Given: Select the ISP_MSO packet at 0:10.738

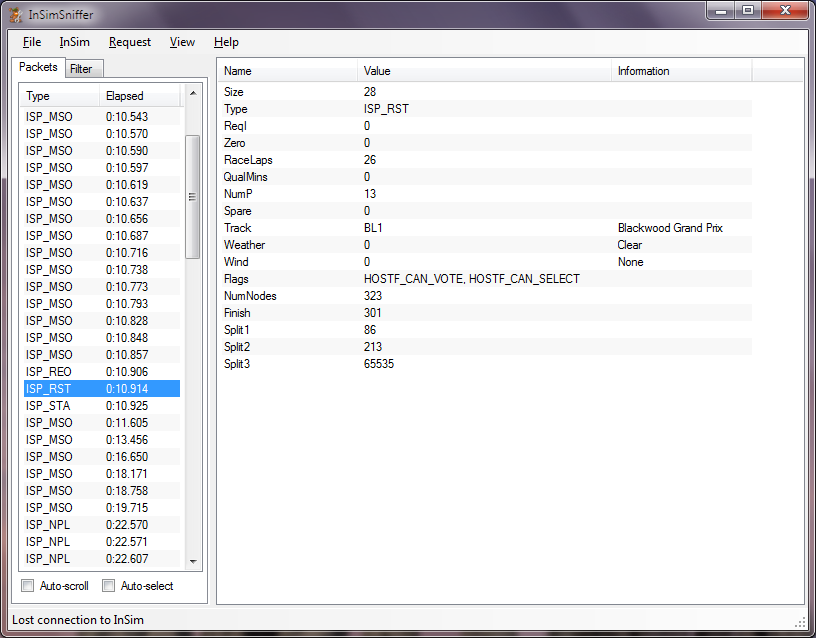Looking at the screenshot, I should tap(102, 270).
